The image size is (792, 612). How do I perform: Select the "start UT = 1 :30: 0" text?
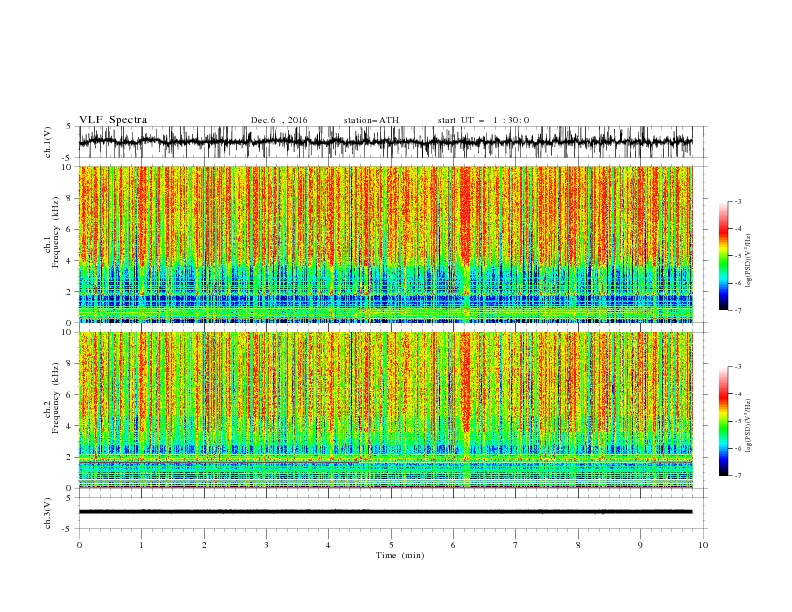tap(483, 120)
